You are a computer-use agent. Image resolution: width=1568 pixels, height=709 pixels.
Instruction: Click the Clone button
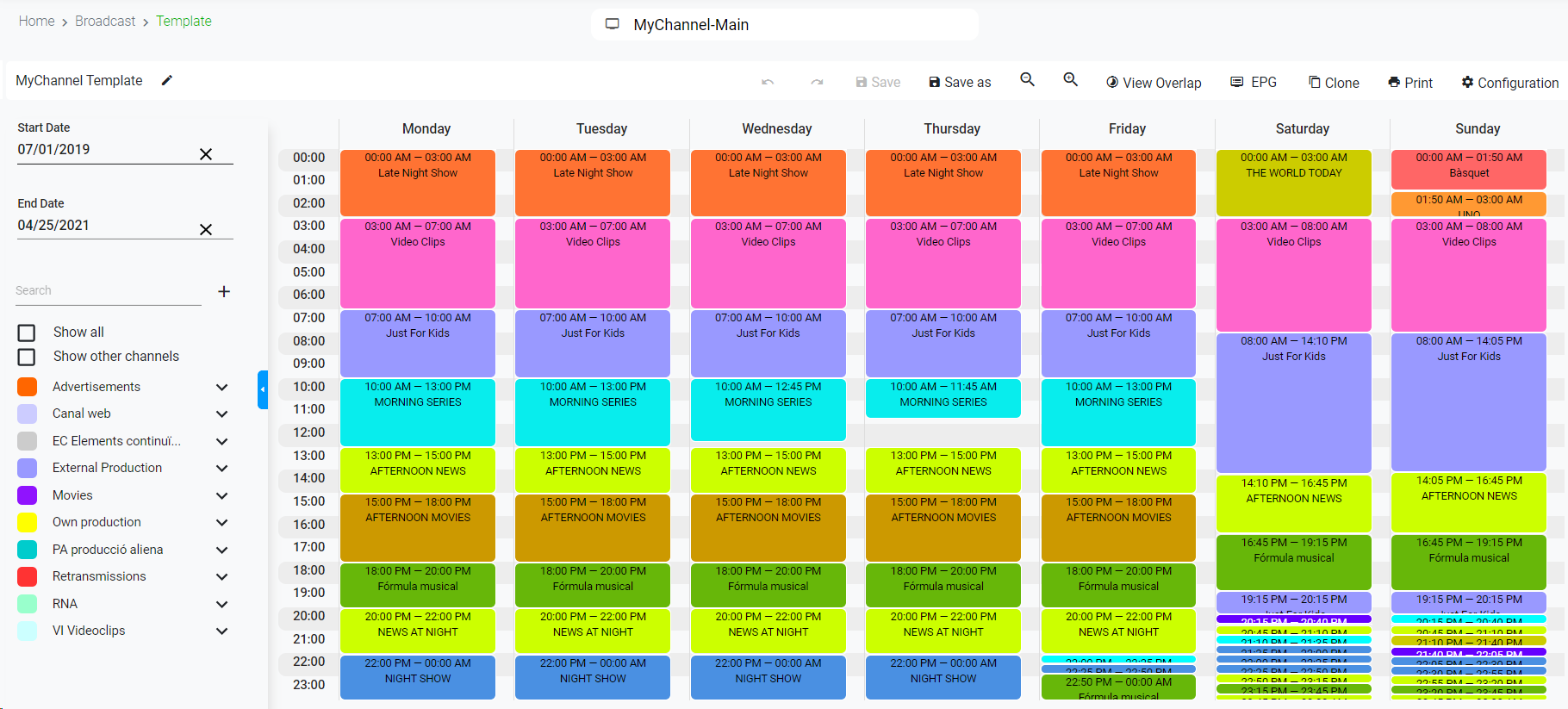tap(1334, 83)
